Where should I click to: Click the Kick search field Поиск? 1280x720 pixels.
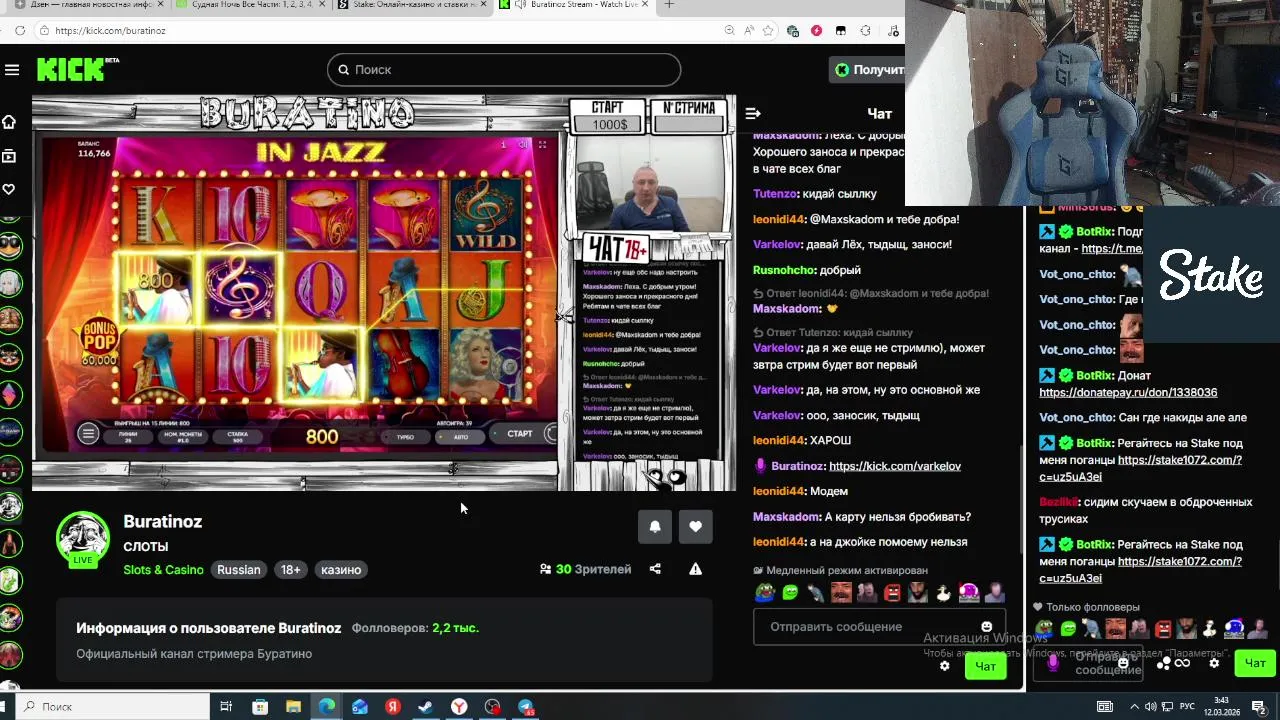(504, 70)
